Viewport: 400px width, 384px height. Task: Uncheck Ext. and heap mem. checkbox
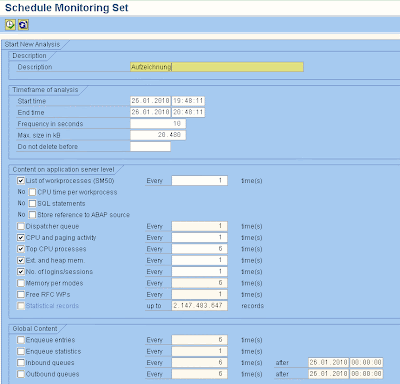[21, 260]
